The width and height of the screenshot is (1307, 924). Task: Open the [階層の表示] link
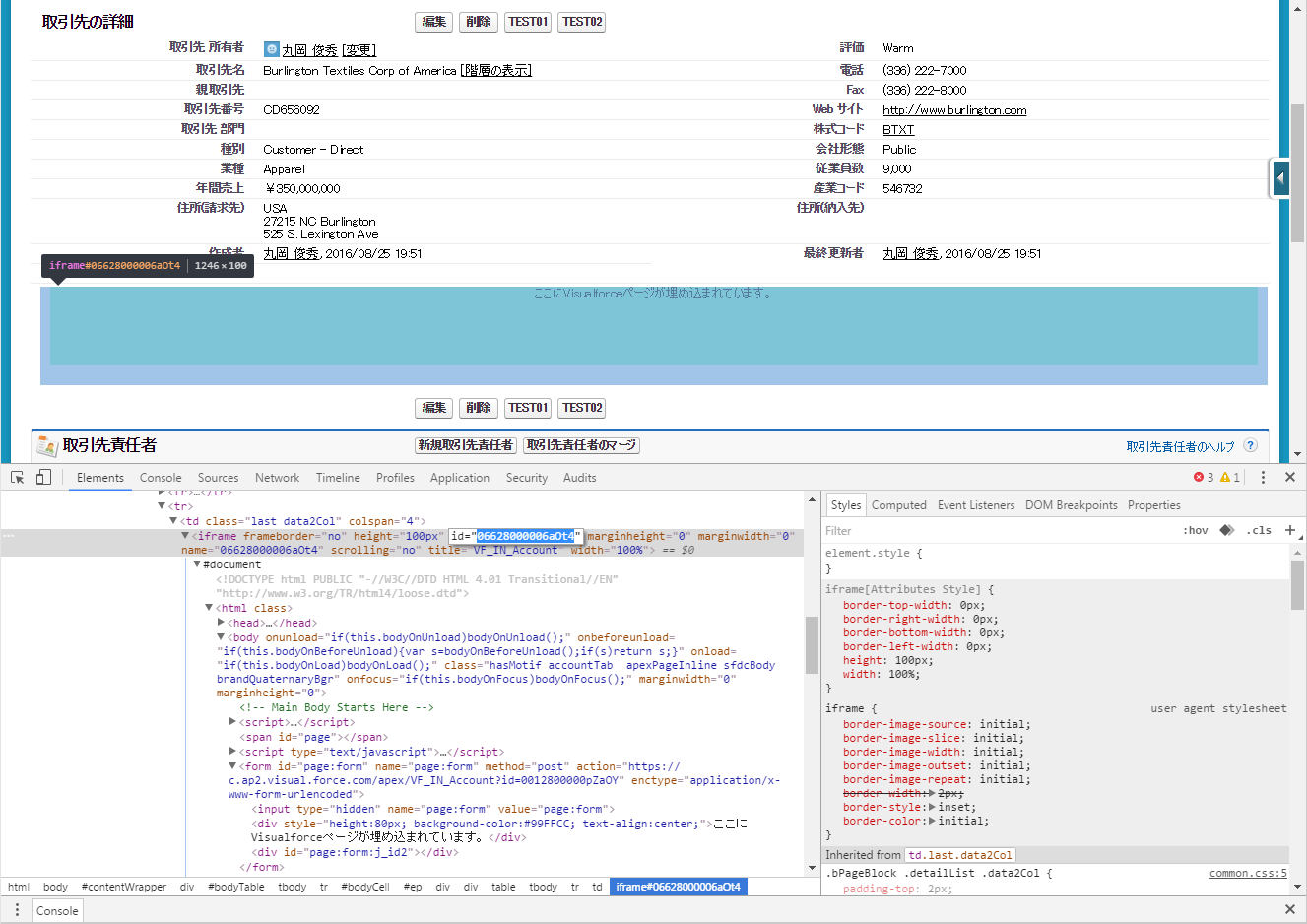tap(496, 71)
